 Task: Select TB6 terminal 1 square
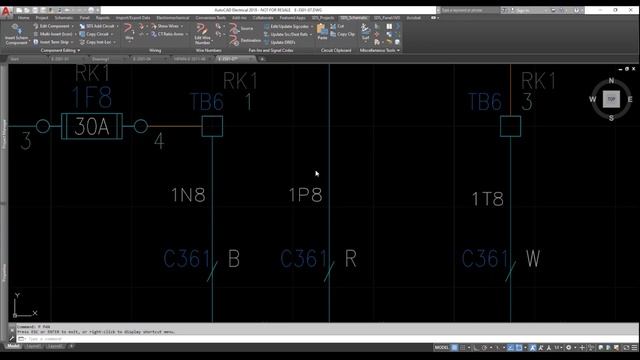tap(212, 126)
